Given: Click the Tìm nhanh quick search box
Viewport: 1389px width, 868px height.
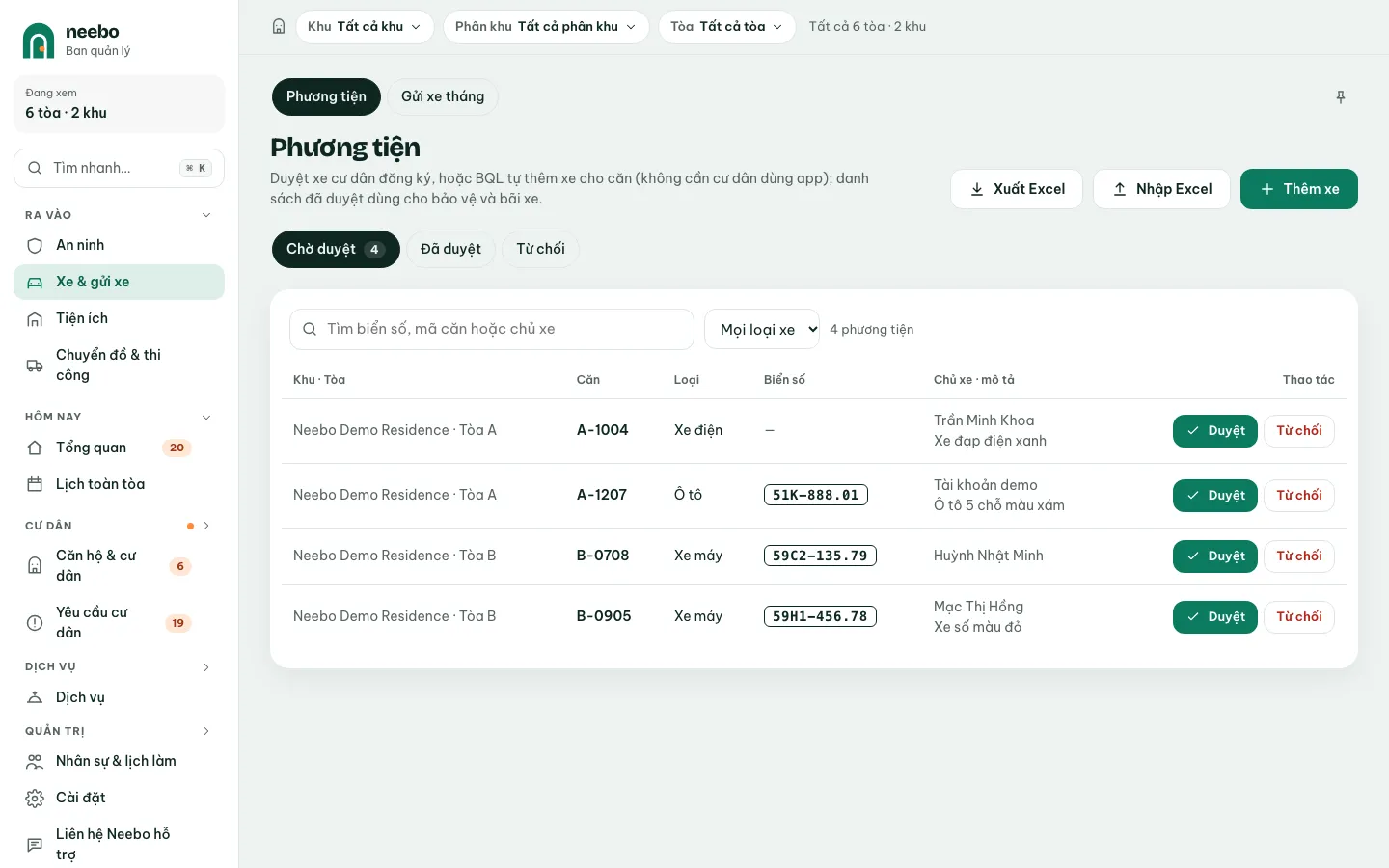Looking at the screenshot, I should (x=120, y=168).
